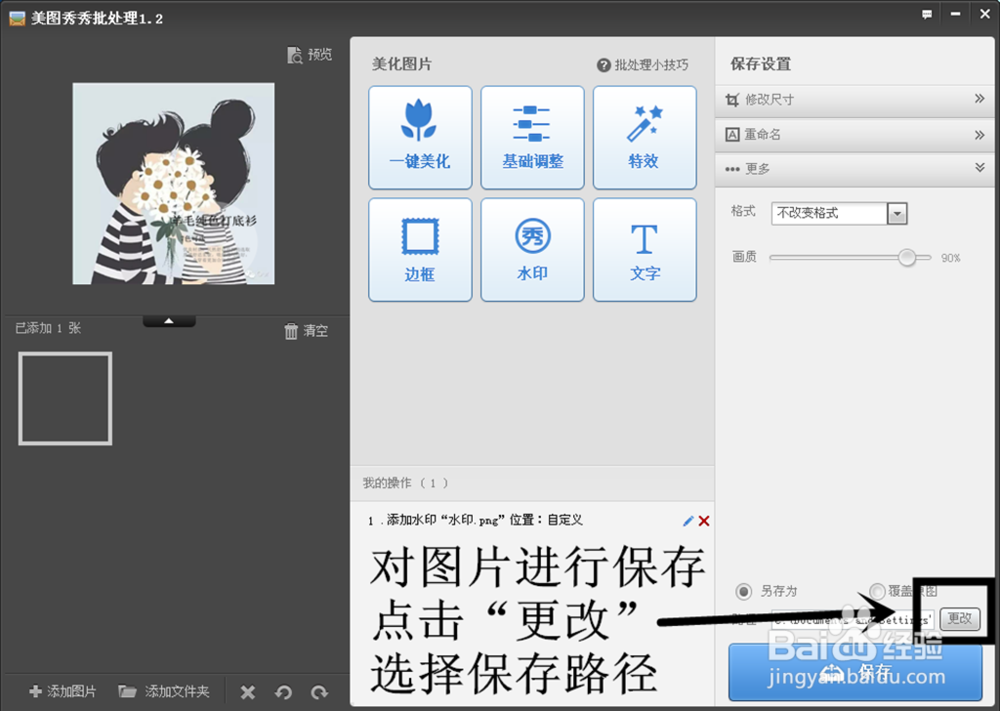Open the 特效 special effects tool
The width and height of the screenshot is (1000, 711).
click(645, 137)
